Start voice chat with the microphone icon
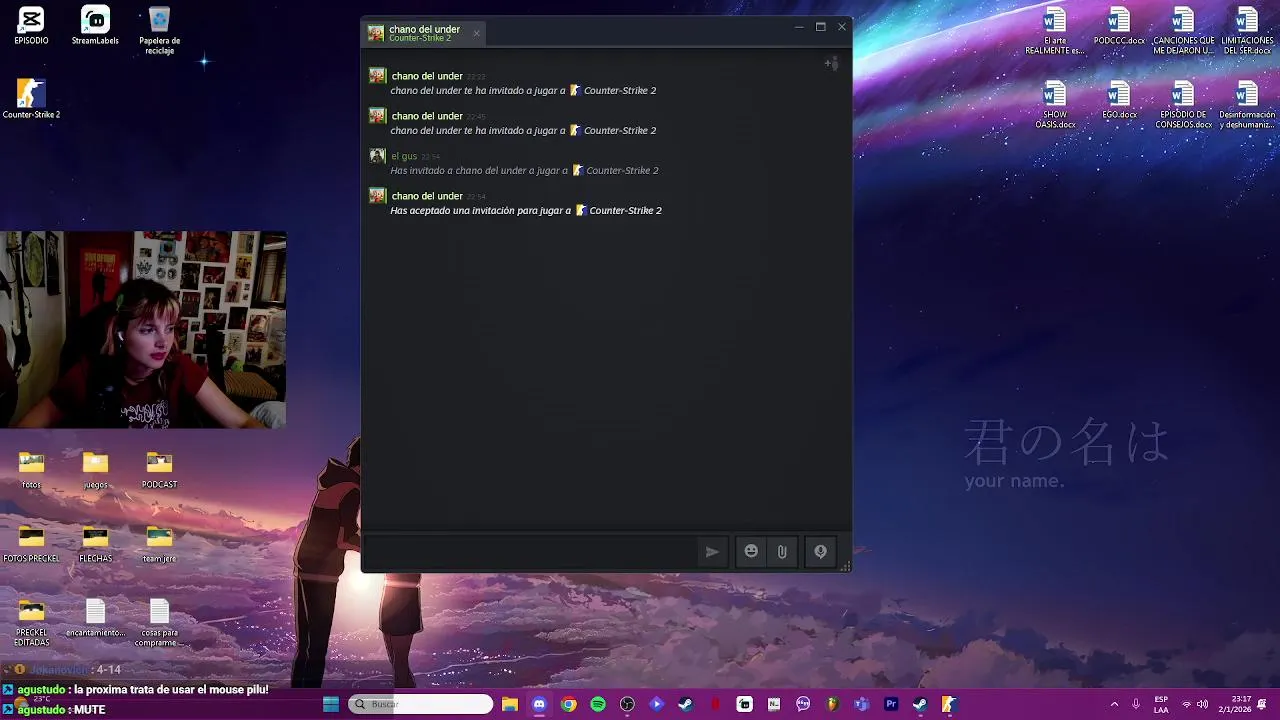Viewport: 1280px width, 720px height. coord(820,551)
